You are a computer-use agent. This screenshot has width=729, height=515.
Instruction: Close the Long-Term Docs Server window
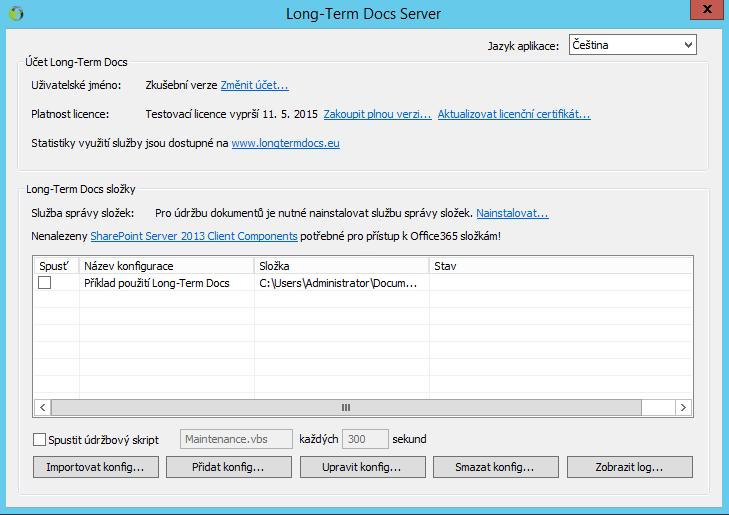(707, 10)
